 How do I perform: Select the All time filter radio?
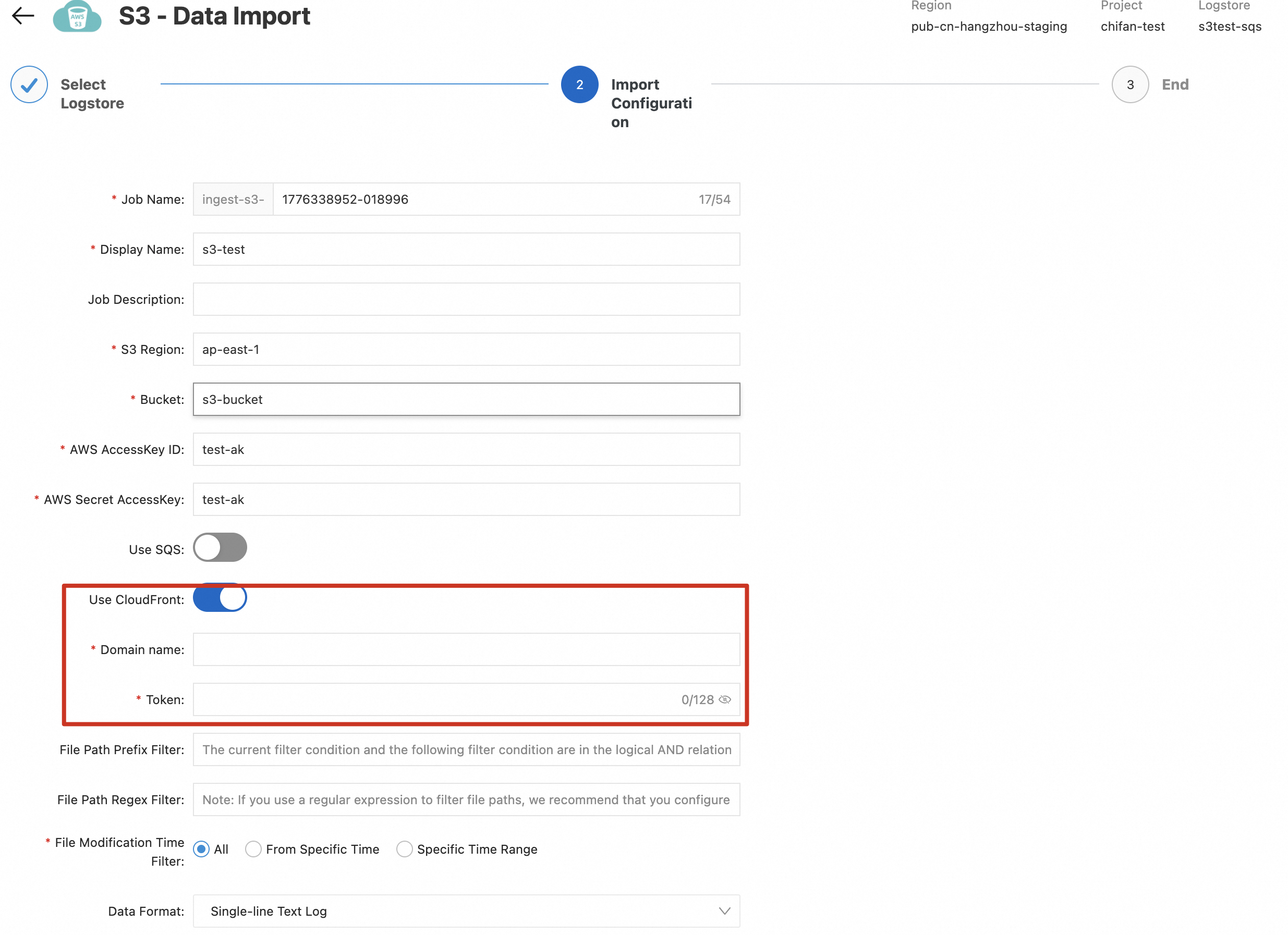(201, 850)
